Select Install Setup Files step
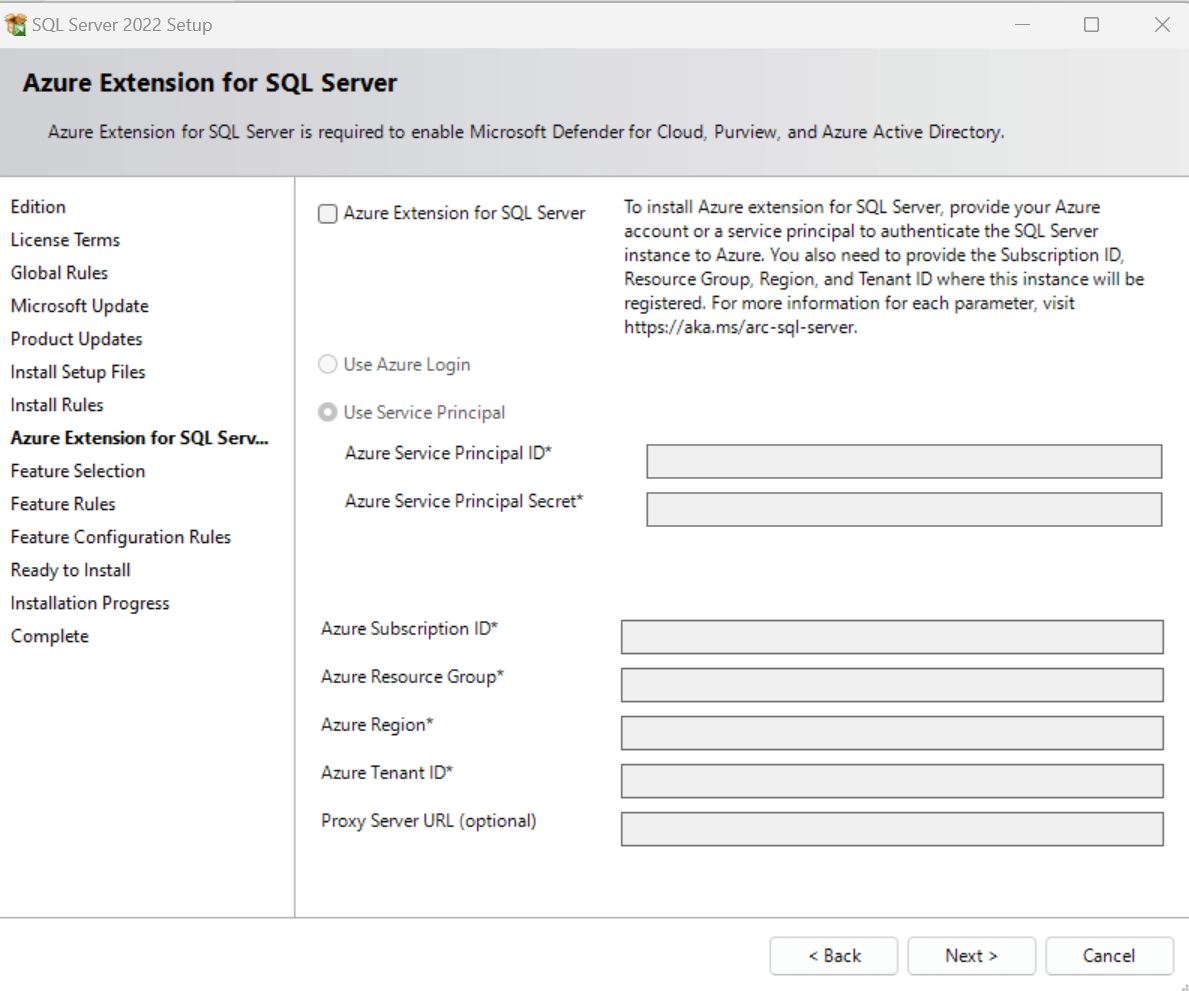The height and width of the screenshot is (991, 1189). pyautogui.click(x=78, y=372)
